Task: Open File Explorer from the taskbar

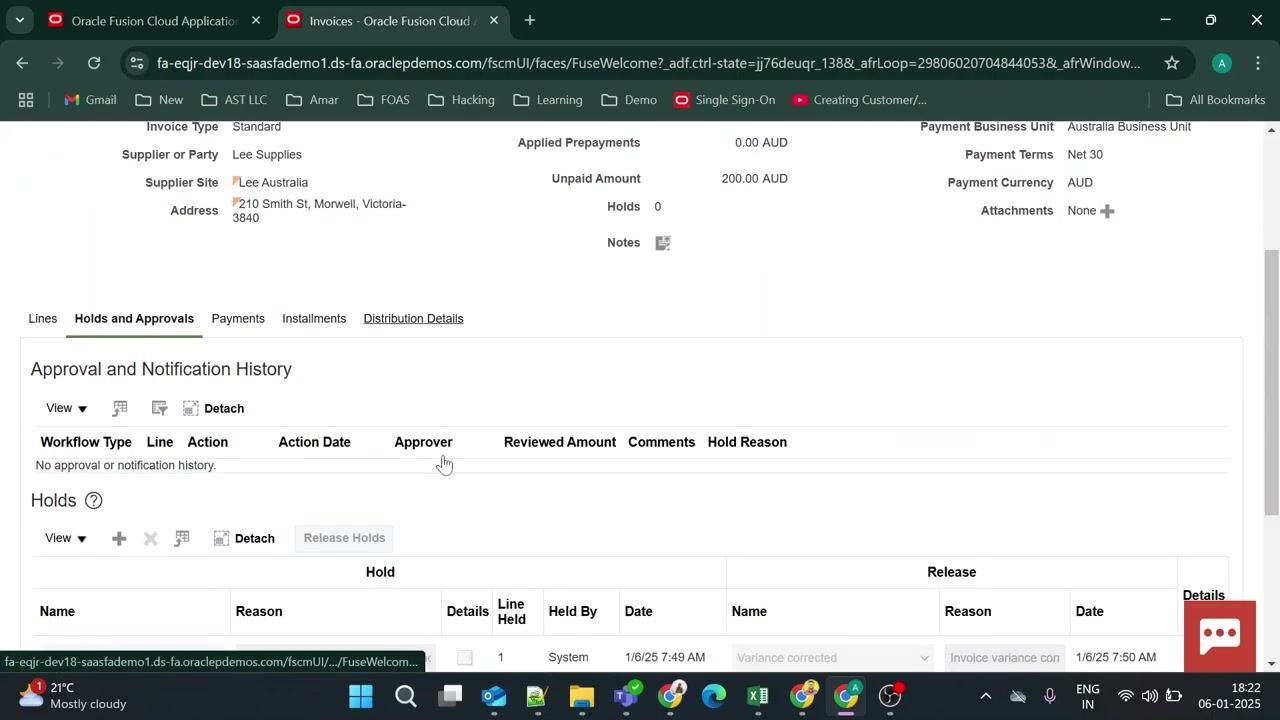Action: click(x=581, y=696)
